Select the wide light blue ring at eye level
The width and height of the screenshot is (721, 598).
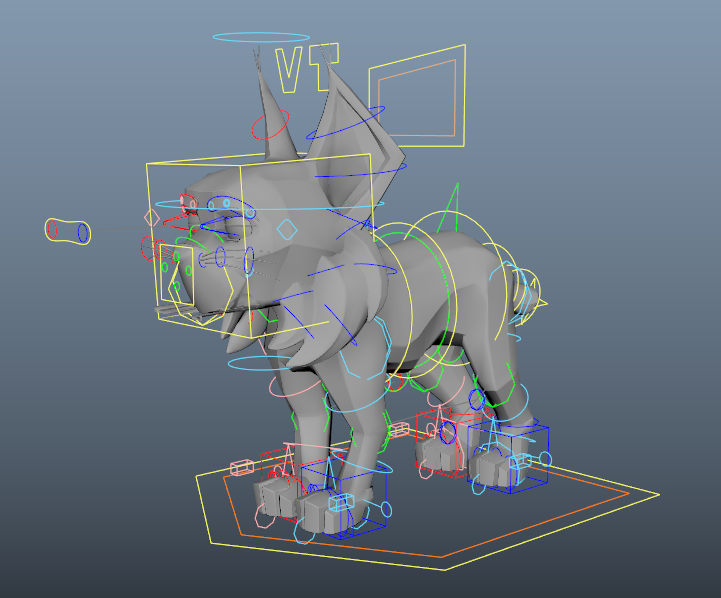(x=269, y=205)
